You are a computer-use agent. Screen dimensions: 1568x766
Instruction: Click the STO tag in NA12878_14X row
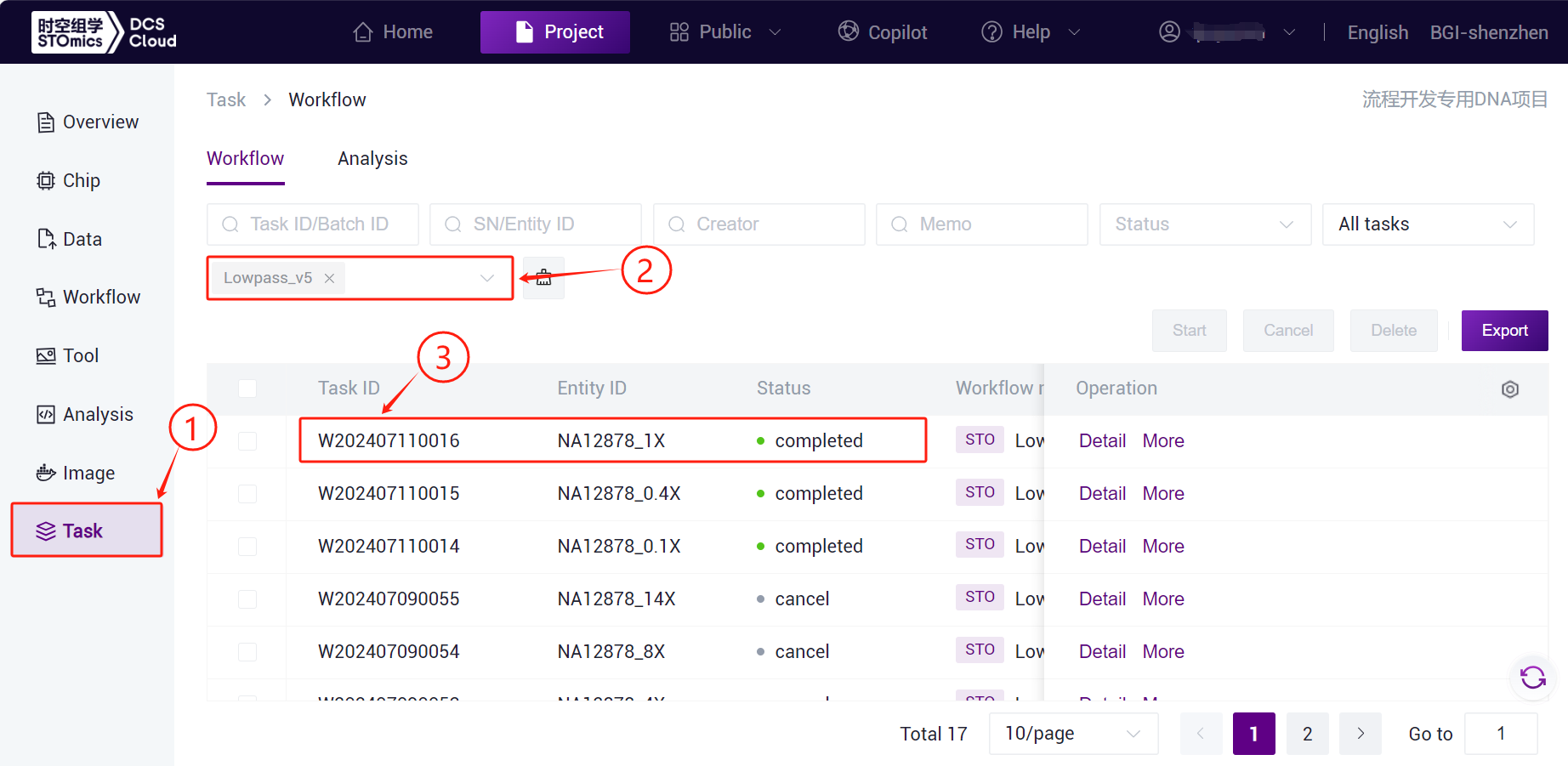pyautogui.click(x=980, y=598)
